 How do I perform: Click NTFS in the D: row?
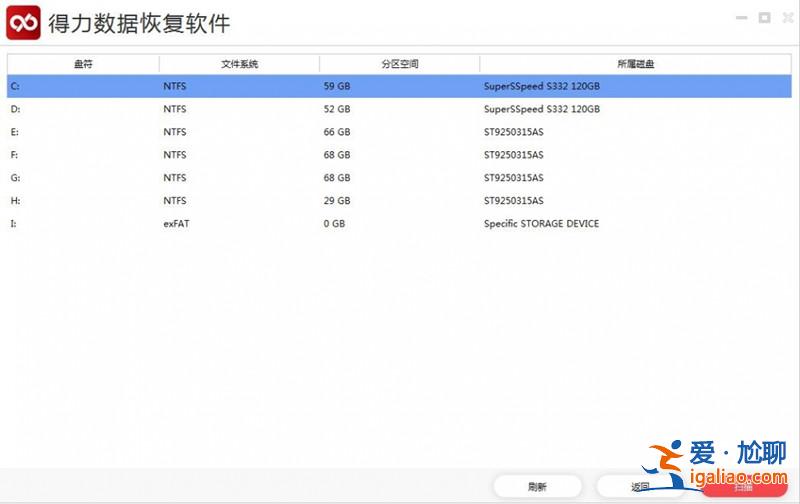[174, 109]
